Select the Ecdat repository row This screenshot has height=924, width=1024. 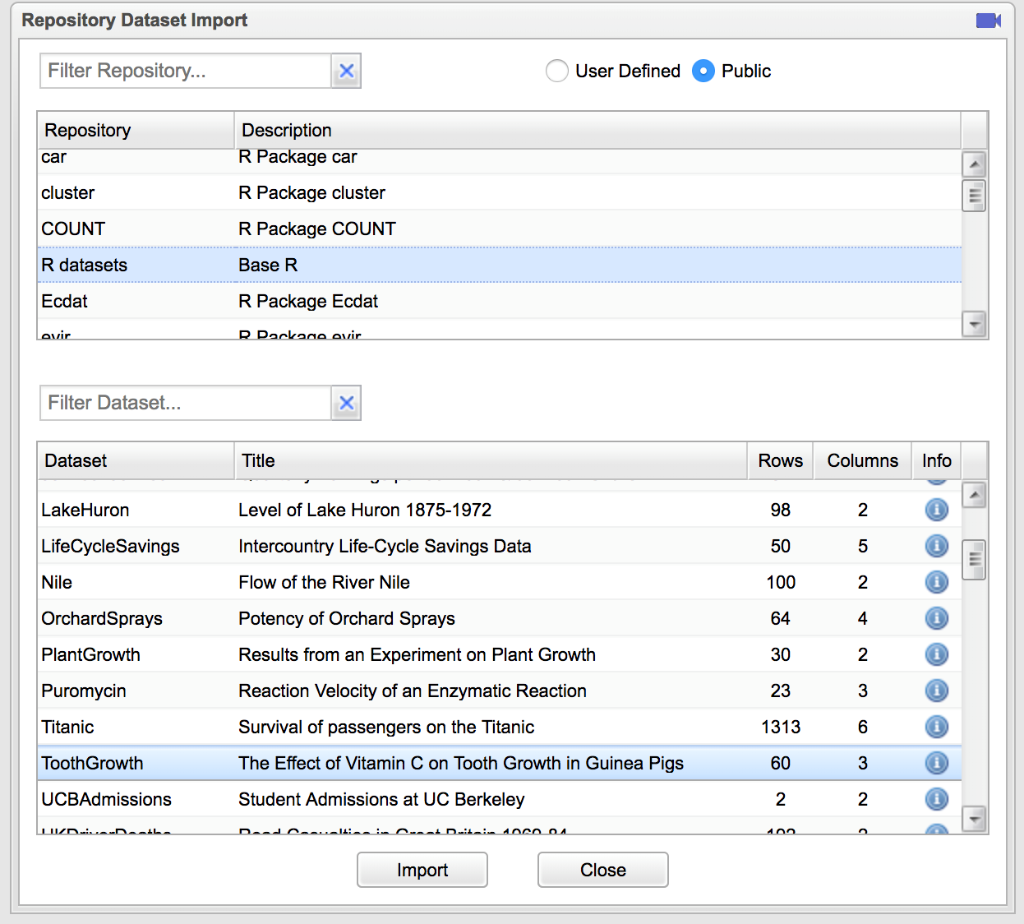500,301
